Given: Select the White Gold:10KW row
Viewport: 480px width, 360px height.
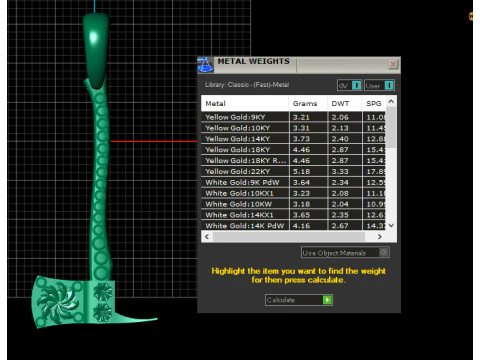Looking at the screenshot, I should pyautogui.click(x=294, y=204).
